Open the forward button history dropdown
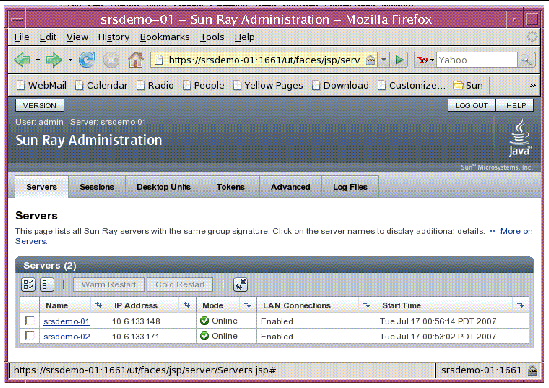 70,60
